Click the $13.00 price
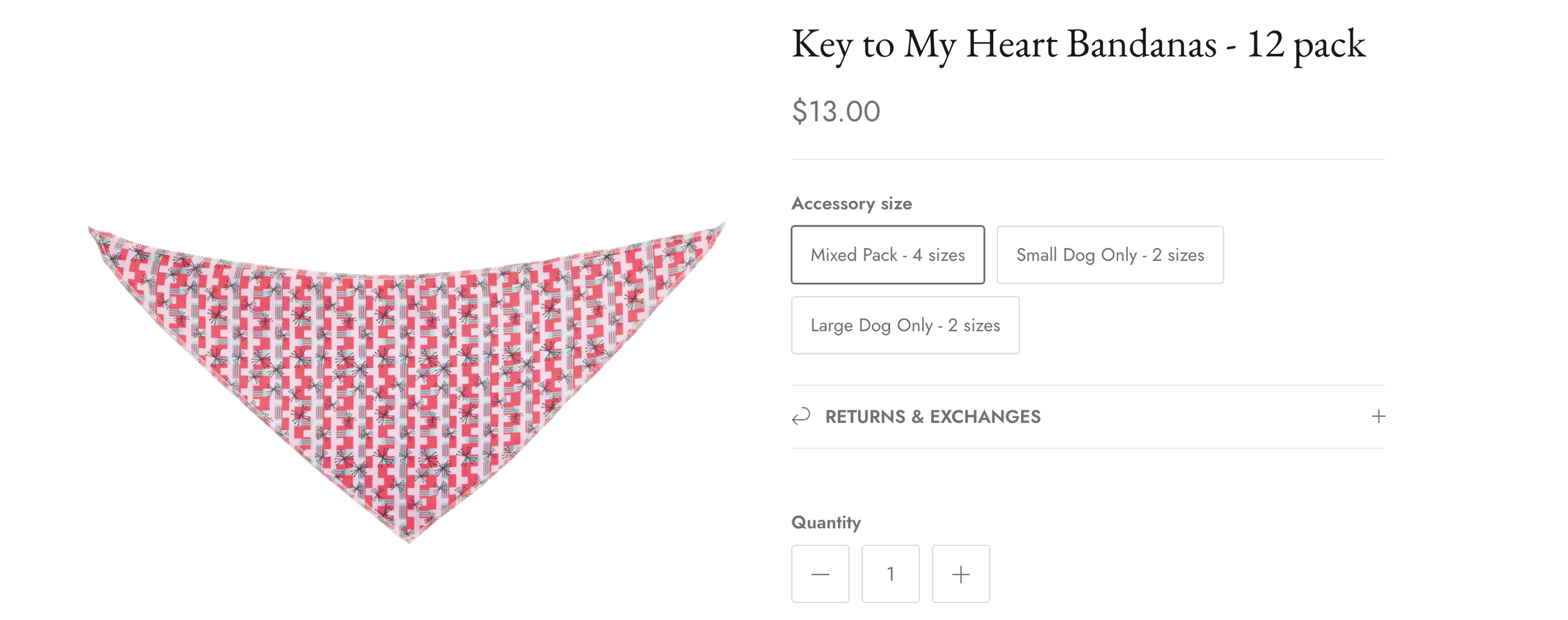The height and width of the screenshot is (620, 1568). [835, 112]
